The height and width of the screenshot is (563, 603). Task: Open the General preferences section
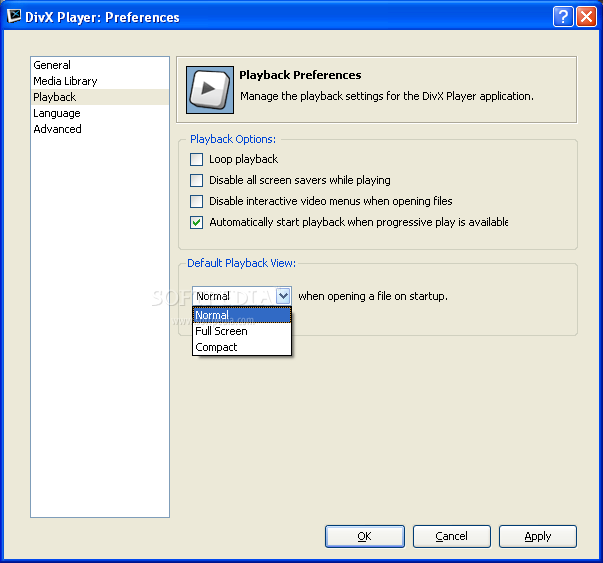coord(100,65)
